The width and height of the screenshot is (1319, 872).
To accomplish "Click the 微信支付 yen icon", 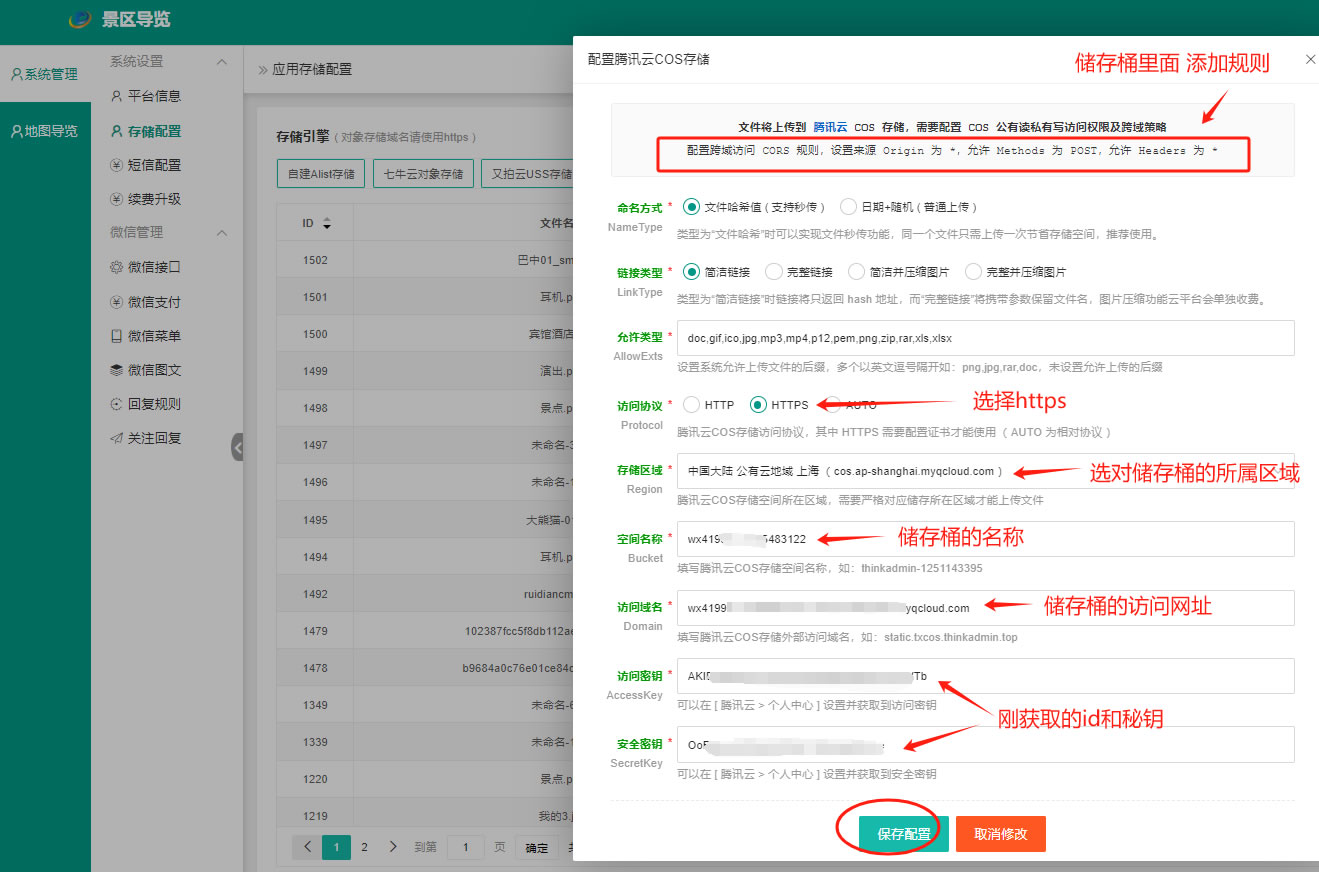I will (x=117, y=302).
